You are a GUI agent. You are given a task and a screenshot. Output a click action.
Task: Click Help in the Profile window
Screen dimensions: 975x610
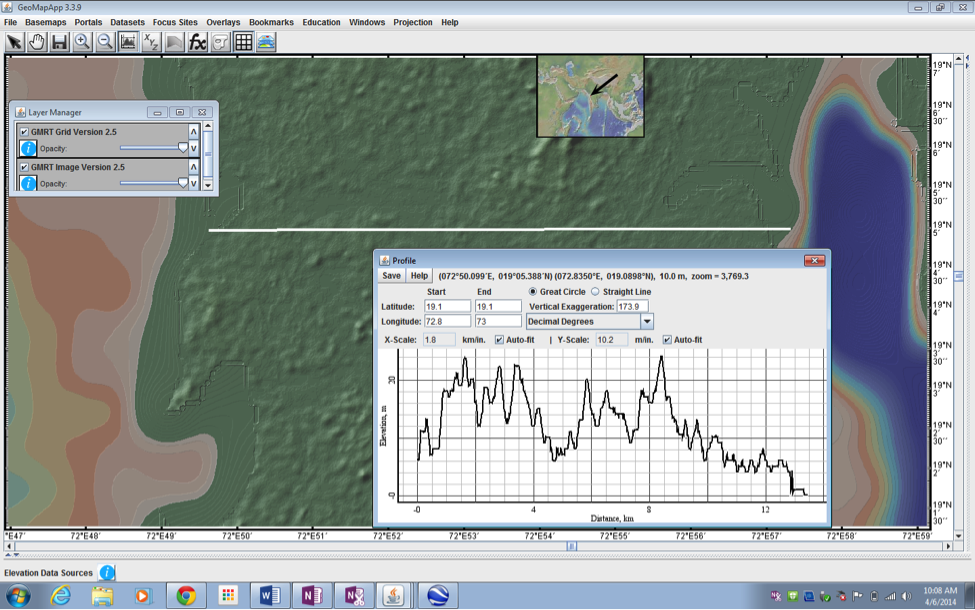tap(418, 275)
